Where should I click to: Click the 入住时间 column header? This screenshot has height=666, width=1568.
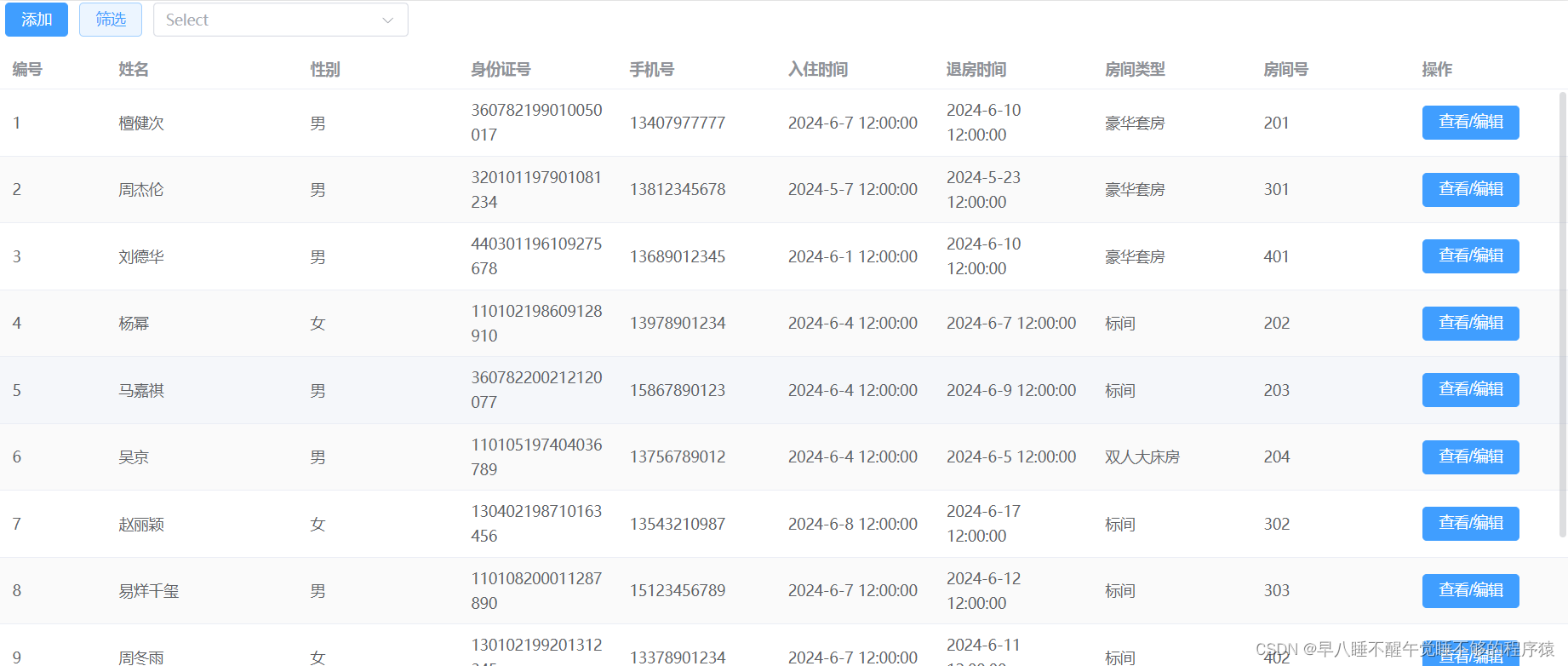818,70
